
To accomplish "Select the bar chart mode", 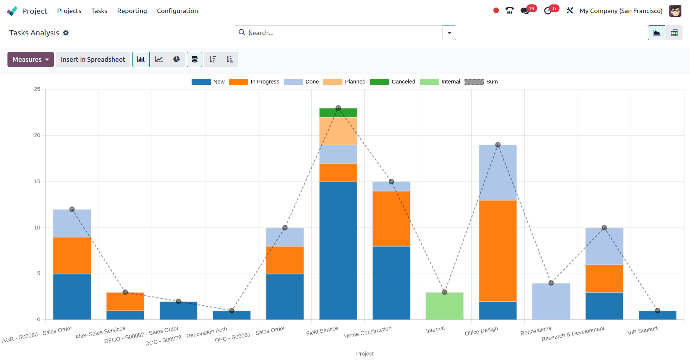I will [141, 59].
